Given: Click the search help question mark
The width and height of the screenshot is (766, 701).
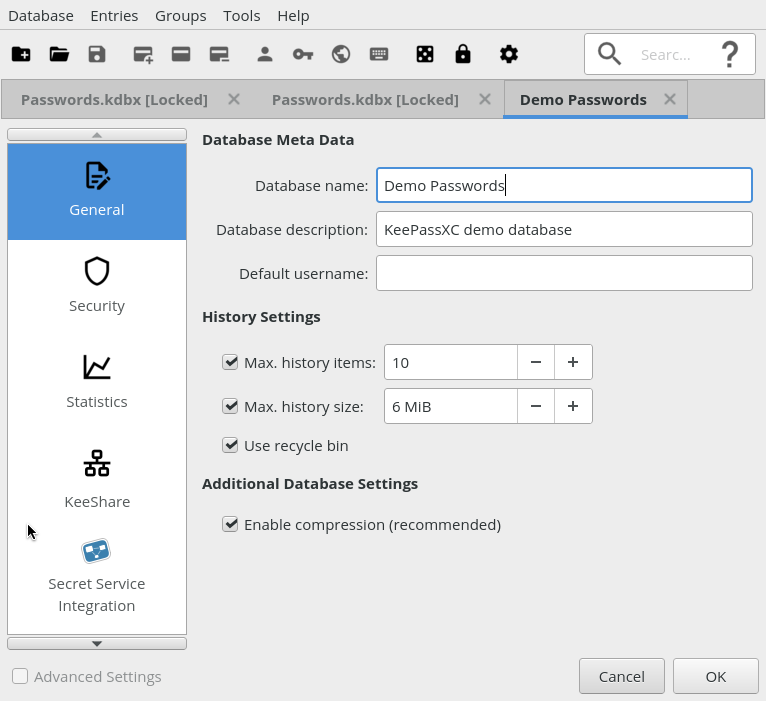Looking at the screenshot, I should tap(730, 54).
